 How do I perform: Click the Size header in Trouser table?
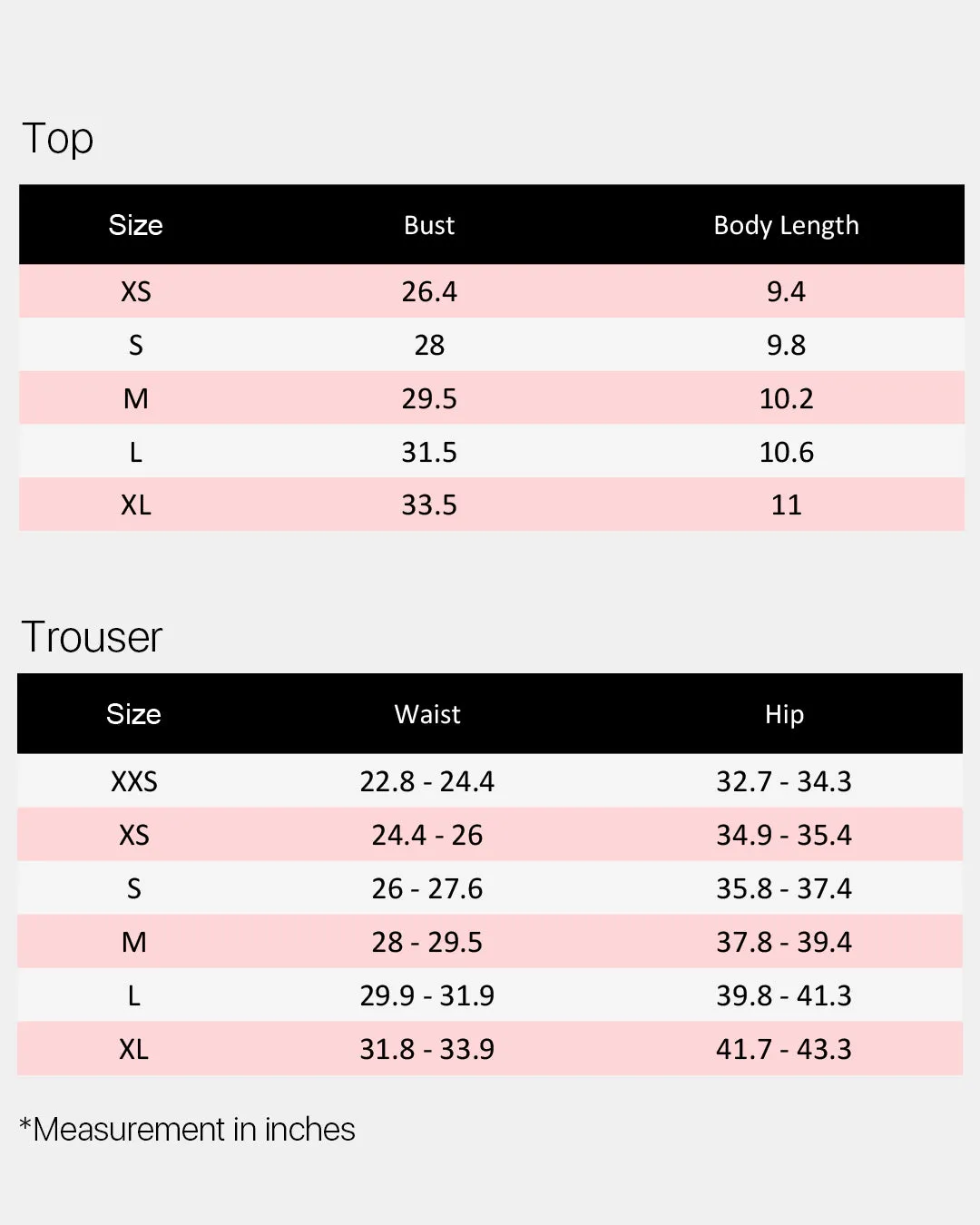133,714
